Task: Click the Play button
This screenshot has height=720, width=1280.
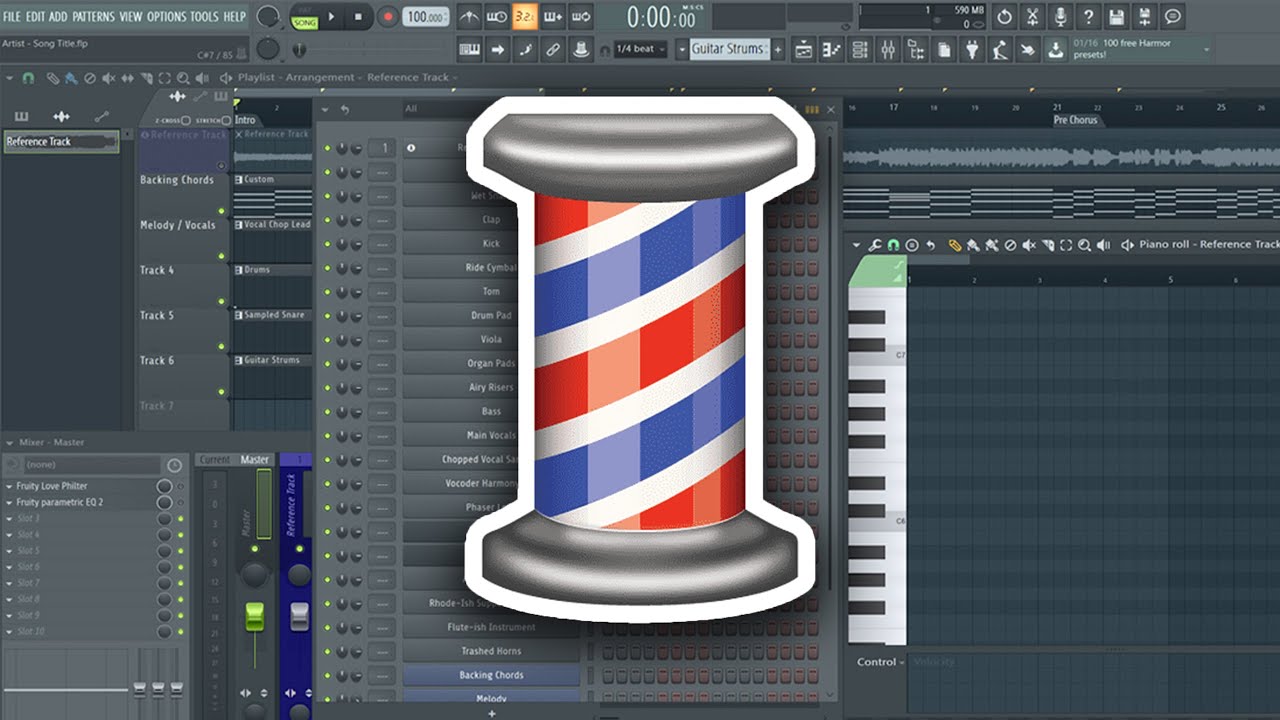Action: tap(331, 17)
